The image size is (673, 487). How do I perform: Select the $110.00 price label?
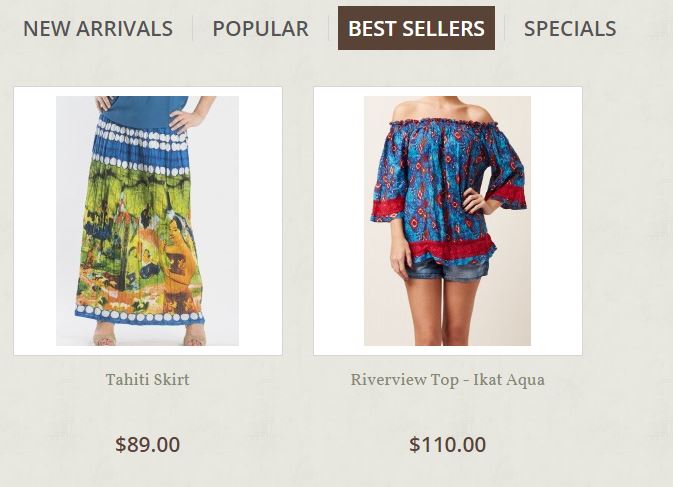[x=448, y=444]
